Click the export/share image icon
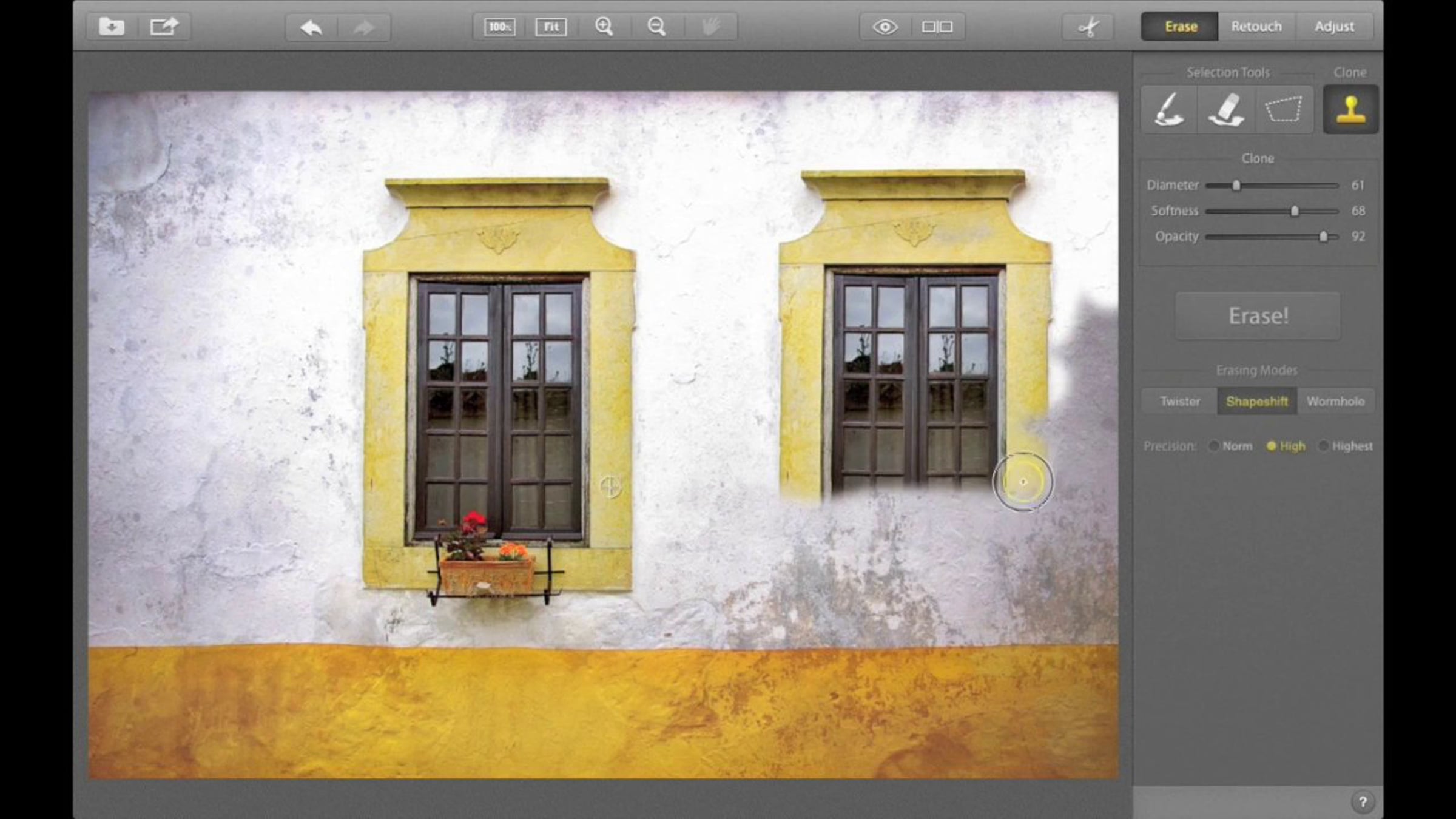This screenshot has height=819, width=1456. 164,27
